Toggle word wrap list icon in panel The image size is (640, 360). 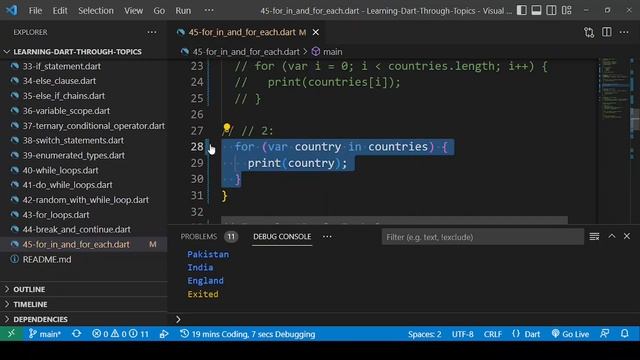(594, 236)
